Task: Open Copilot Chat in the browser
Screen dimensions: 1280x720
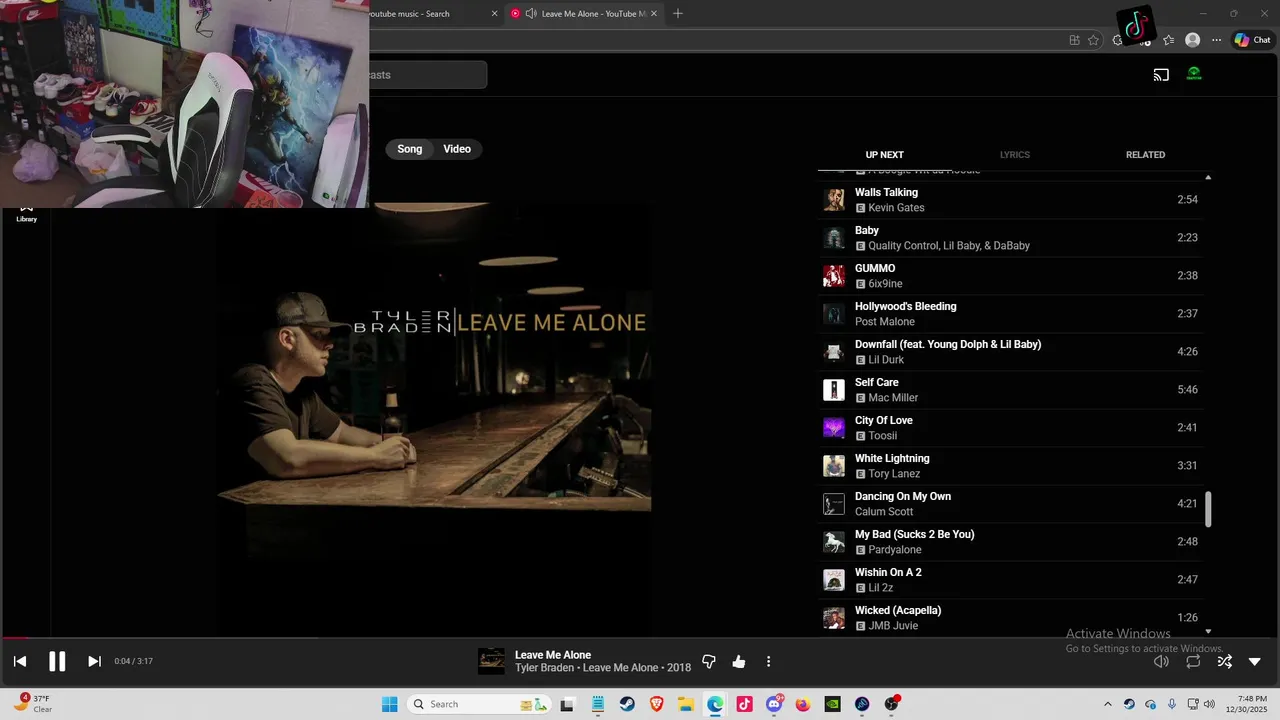Action: point(1252,40)
